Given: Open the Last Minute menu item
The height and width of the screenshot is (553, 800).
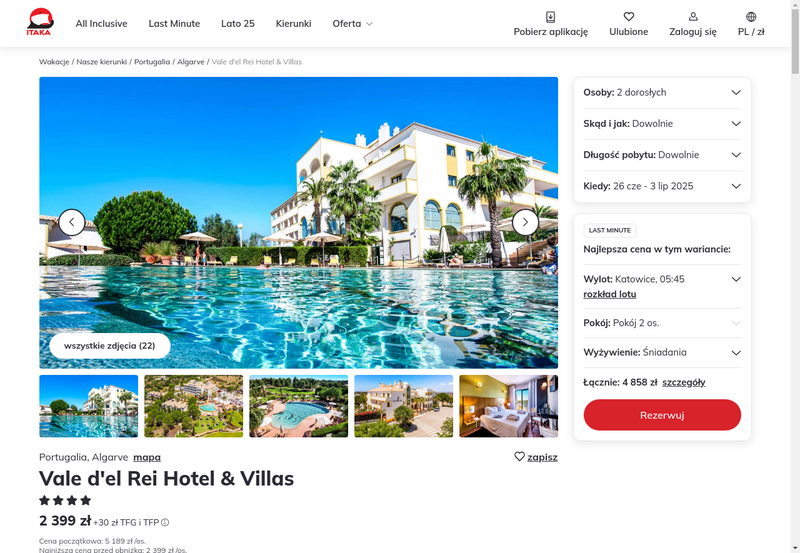Looking at the screenshot, I should pyautogui.click(x=174, y=23).
